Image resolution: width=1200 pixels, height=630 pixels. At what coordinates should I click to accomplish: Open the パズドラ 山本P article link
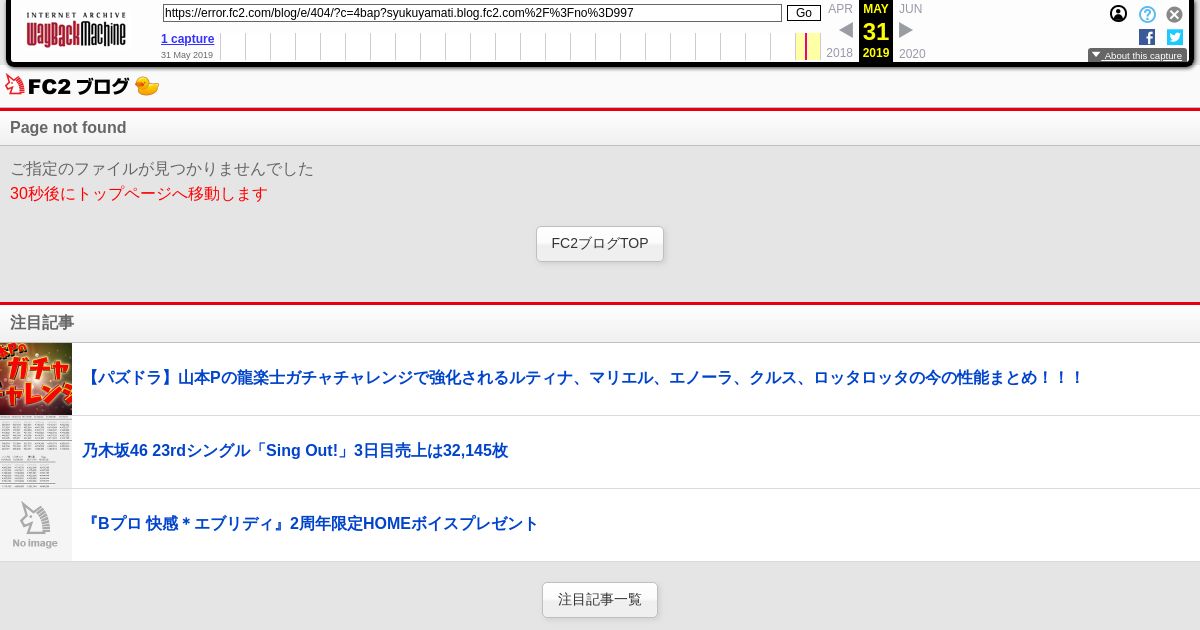click(x=583, y=378)
